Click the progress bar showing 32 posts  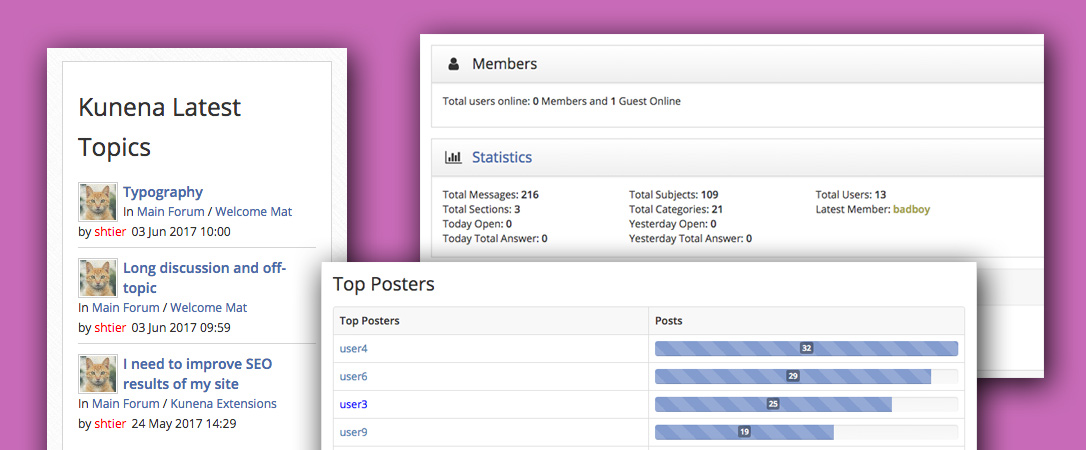806,349
